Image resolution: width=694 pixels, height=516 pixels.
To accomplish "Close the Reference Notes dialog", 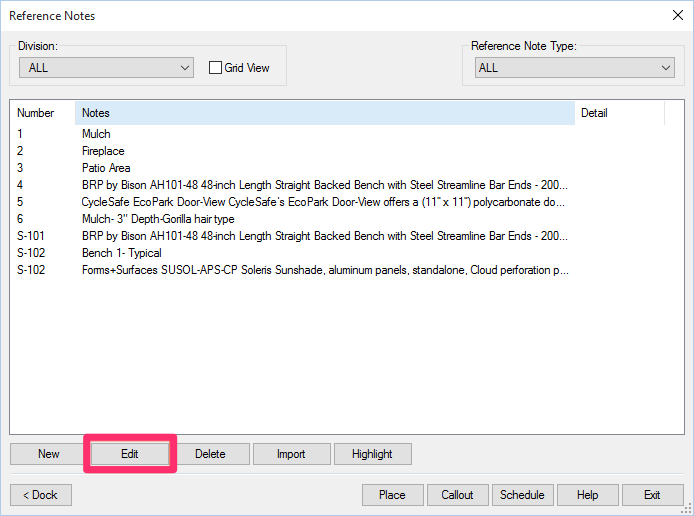I will point(678,15).
